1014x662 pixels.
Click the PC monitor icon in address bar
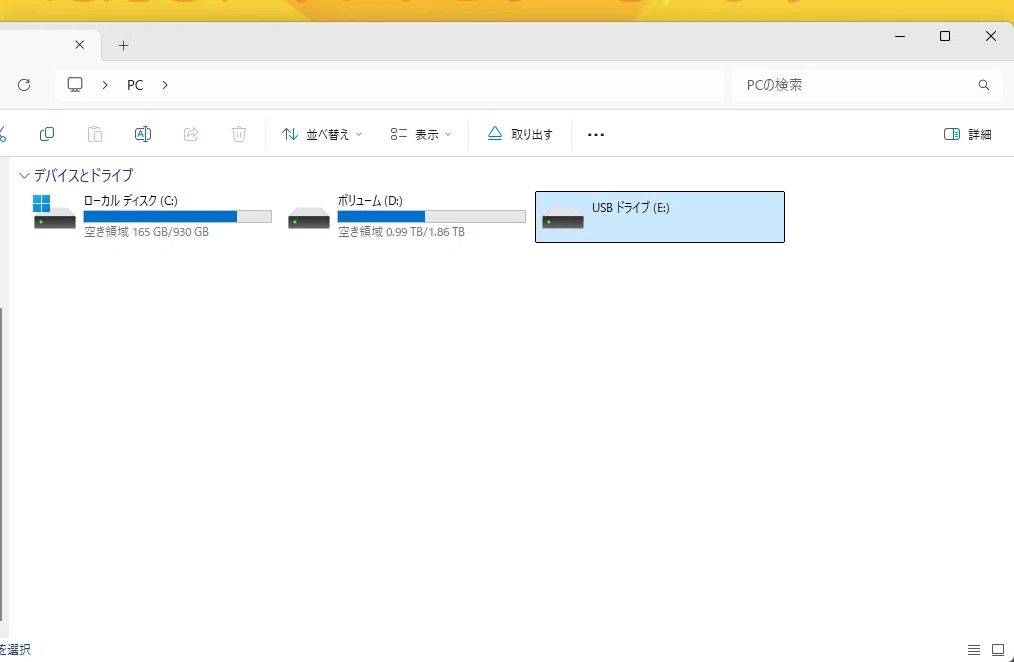point(75,85)
